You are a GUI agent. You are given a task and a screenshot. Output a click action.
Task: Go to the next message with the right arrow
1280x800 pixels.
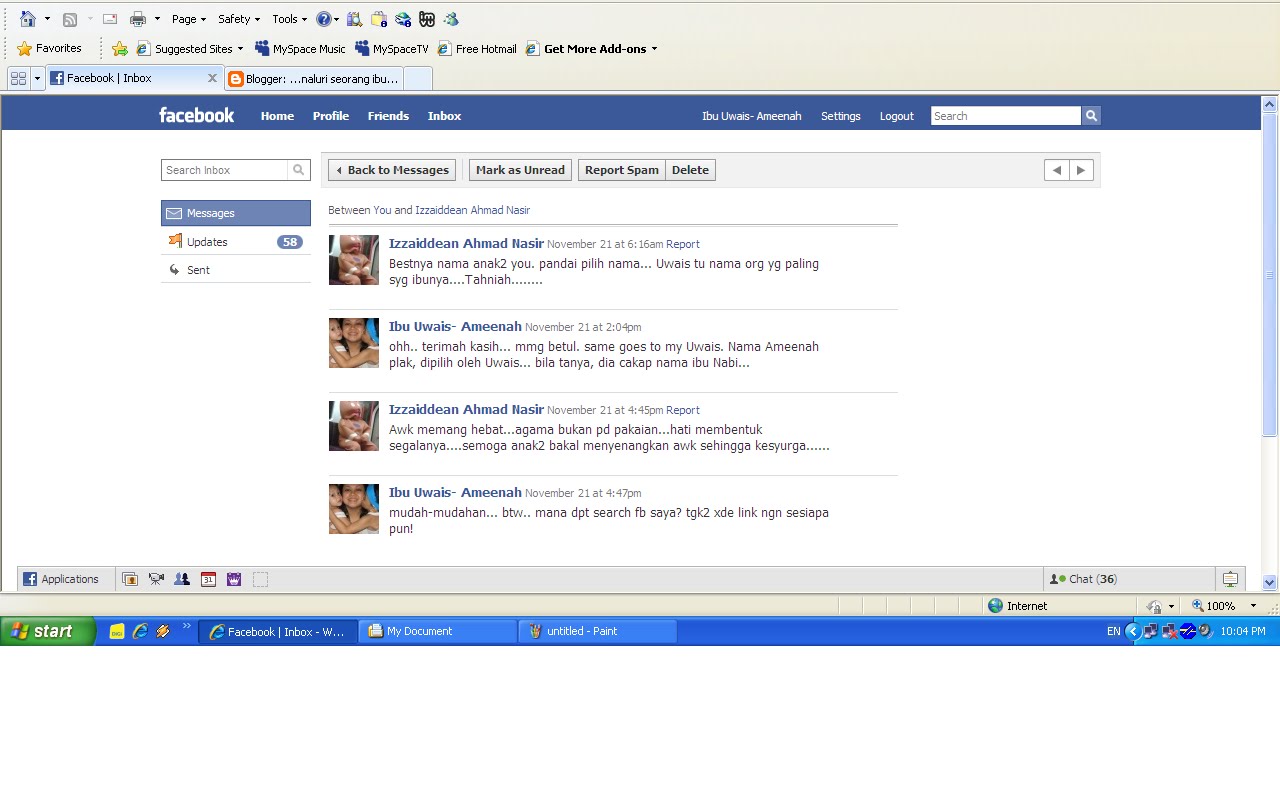coord(1081,170)
